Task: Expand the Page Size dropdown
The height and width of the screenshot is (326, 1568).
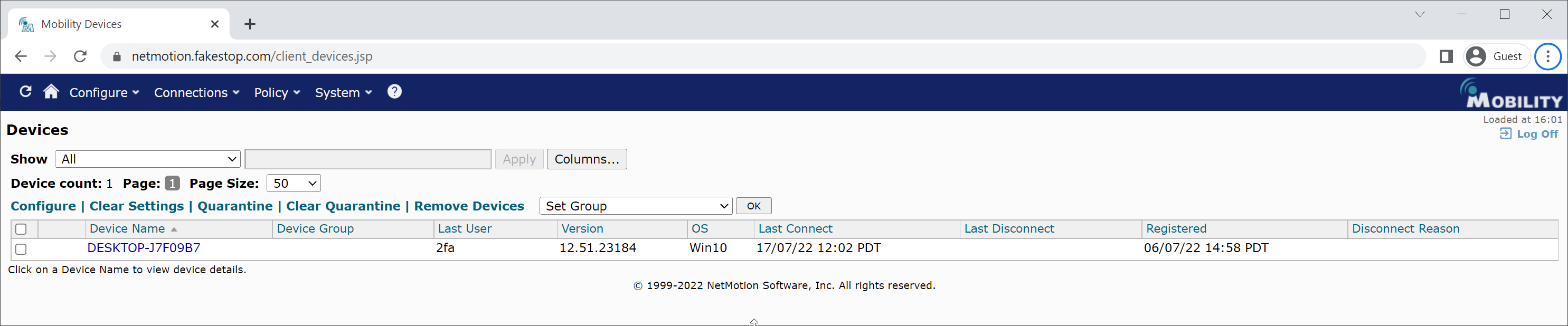Action: 294,184
